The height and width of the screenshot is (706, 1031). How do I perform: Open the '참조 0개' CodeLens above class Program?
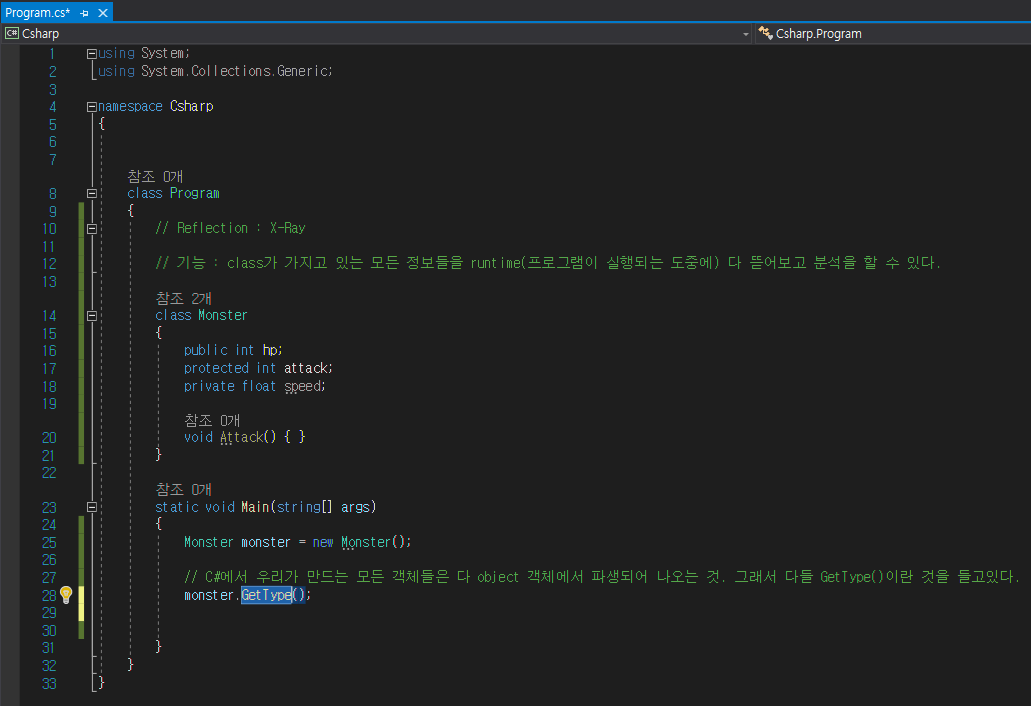coord(155,176)
